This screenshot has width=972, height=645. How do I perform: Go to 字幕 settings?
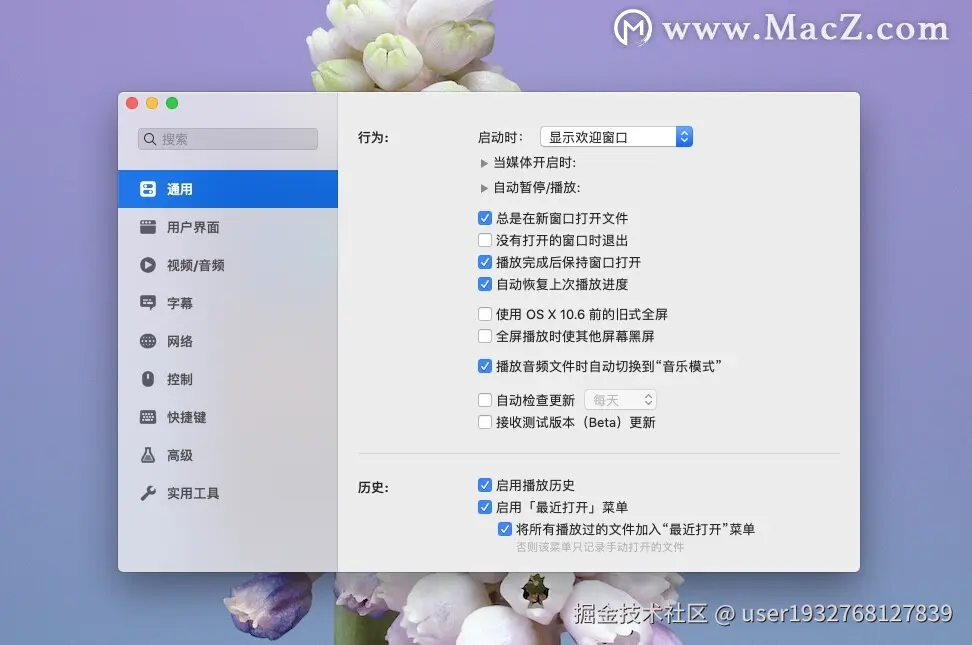click(228, 303)
